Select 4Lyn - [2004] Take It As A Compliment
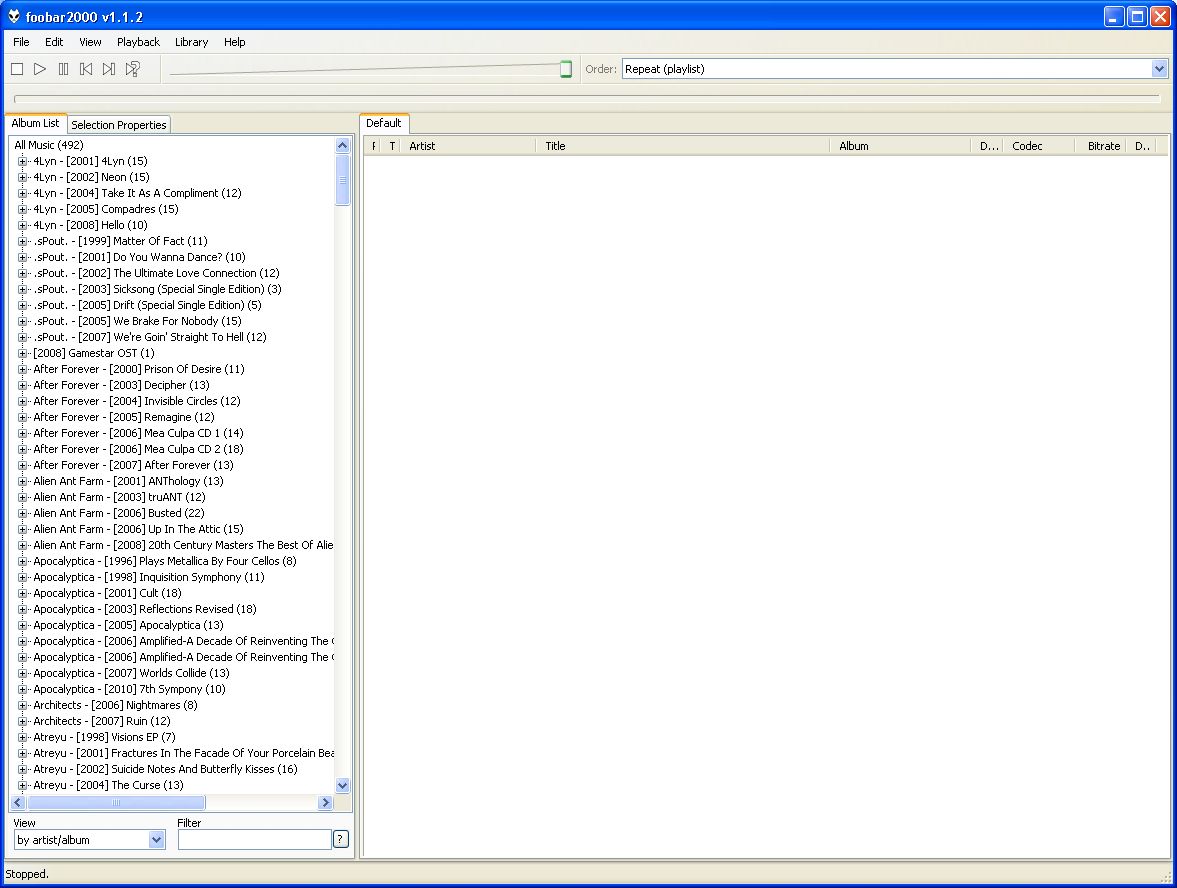Screen dimensions: 1177x888 click(x=137, y=193)
